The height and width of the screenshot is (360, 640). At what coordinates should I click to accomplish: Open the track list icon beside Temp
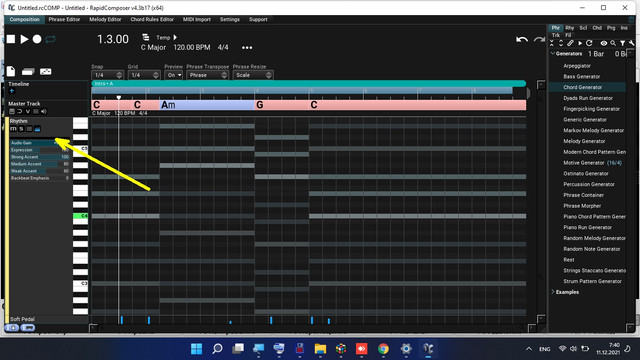(146, 37)
